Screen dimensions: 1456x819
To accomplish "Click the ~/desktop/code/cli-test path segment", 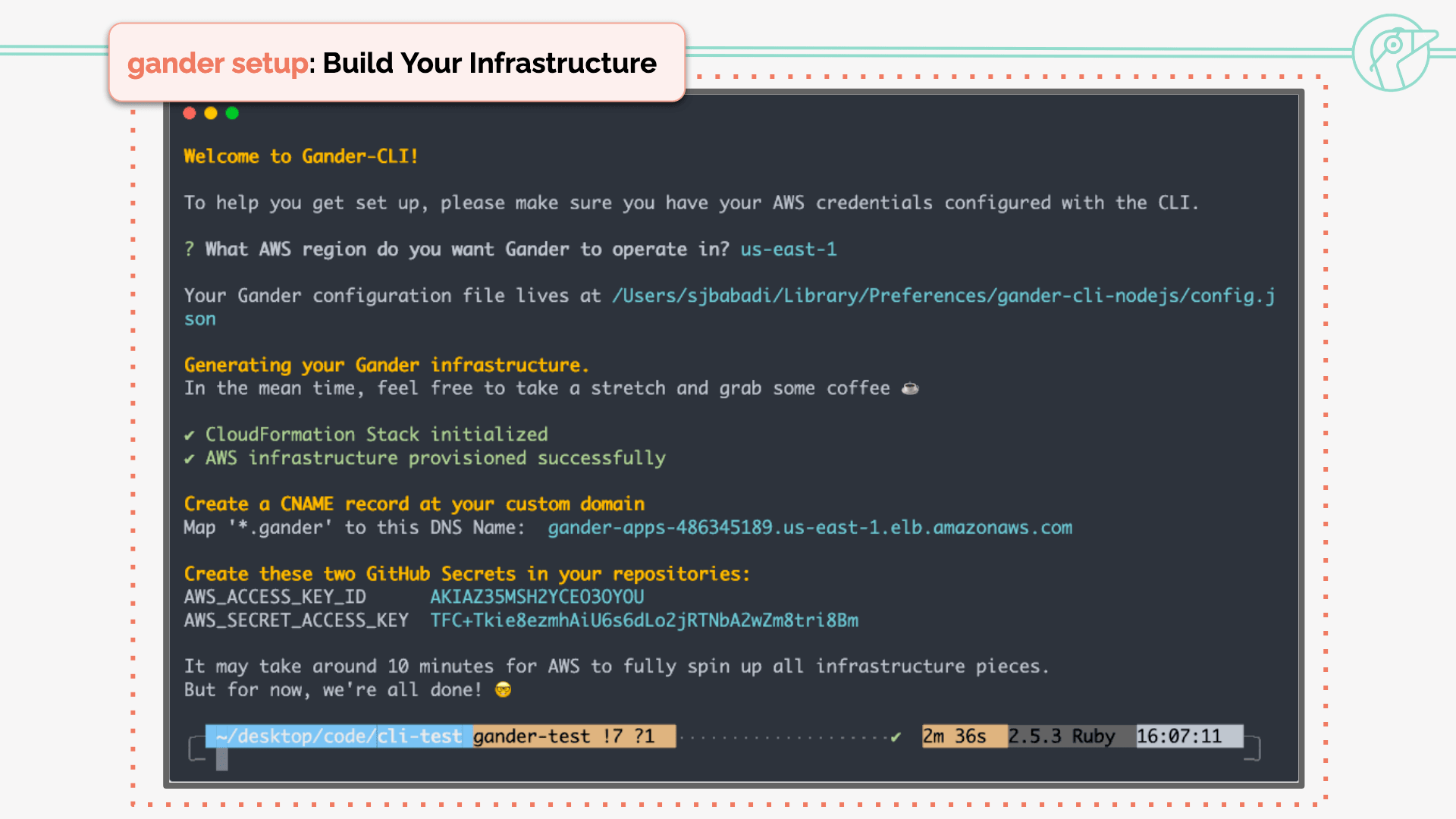I will [337, 736].
